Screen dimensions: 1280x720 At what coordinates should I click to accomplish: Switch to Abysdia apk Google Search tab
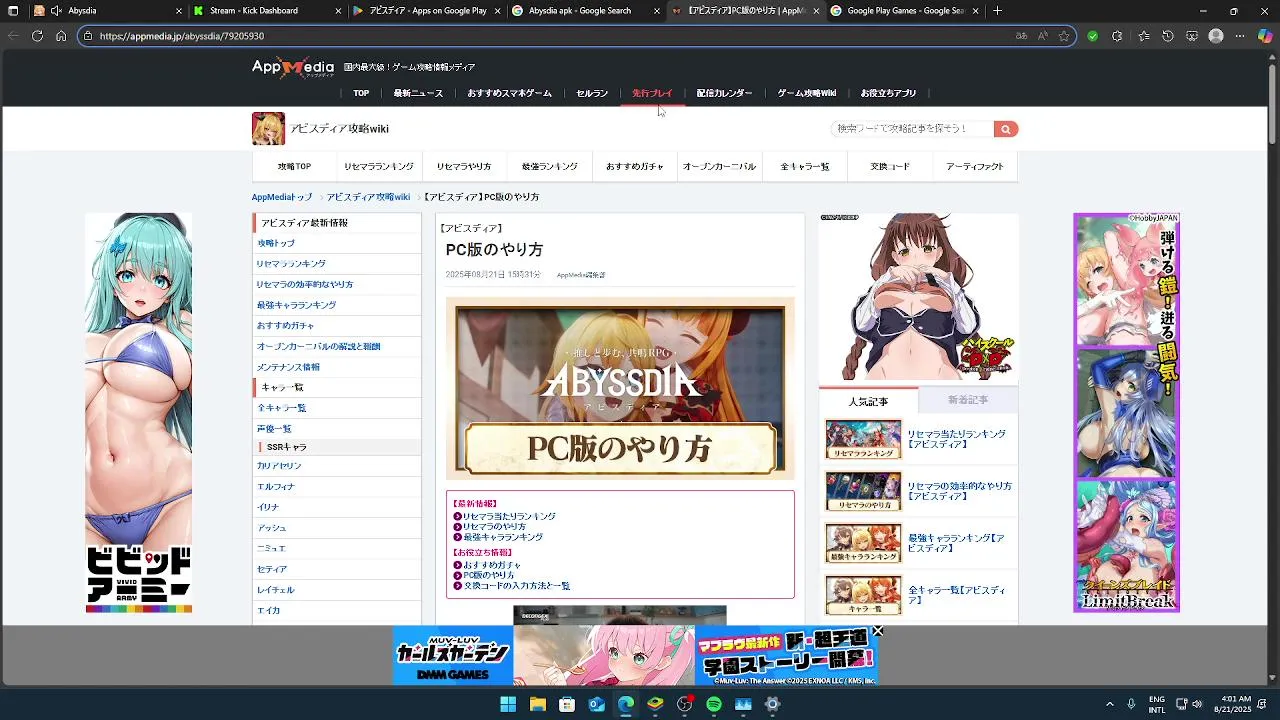(x=585, y=11)
